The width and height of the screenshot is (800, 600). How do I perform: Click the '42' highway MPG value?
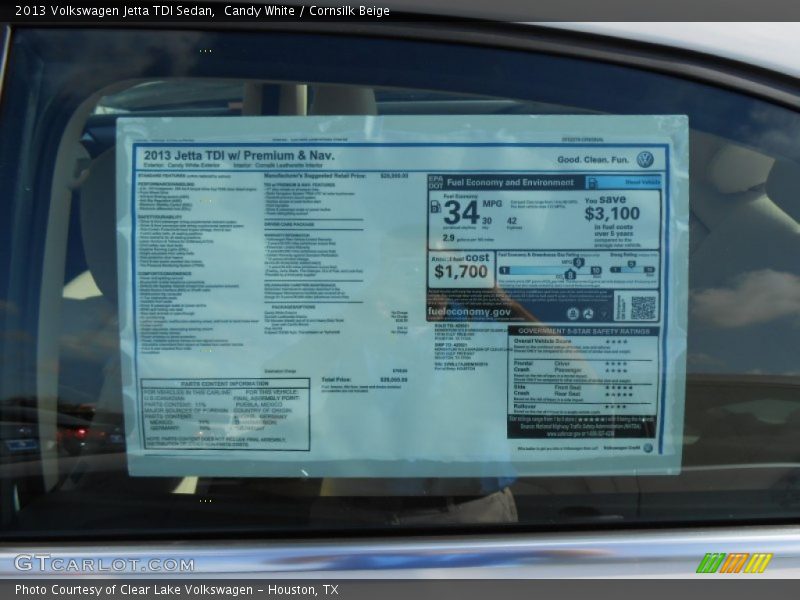click(x=512, y=221)
